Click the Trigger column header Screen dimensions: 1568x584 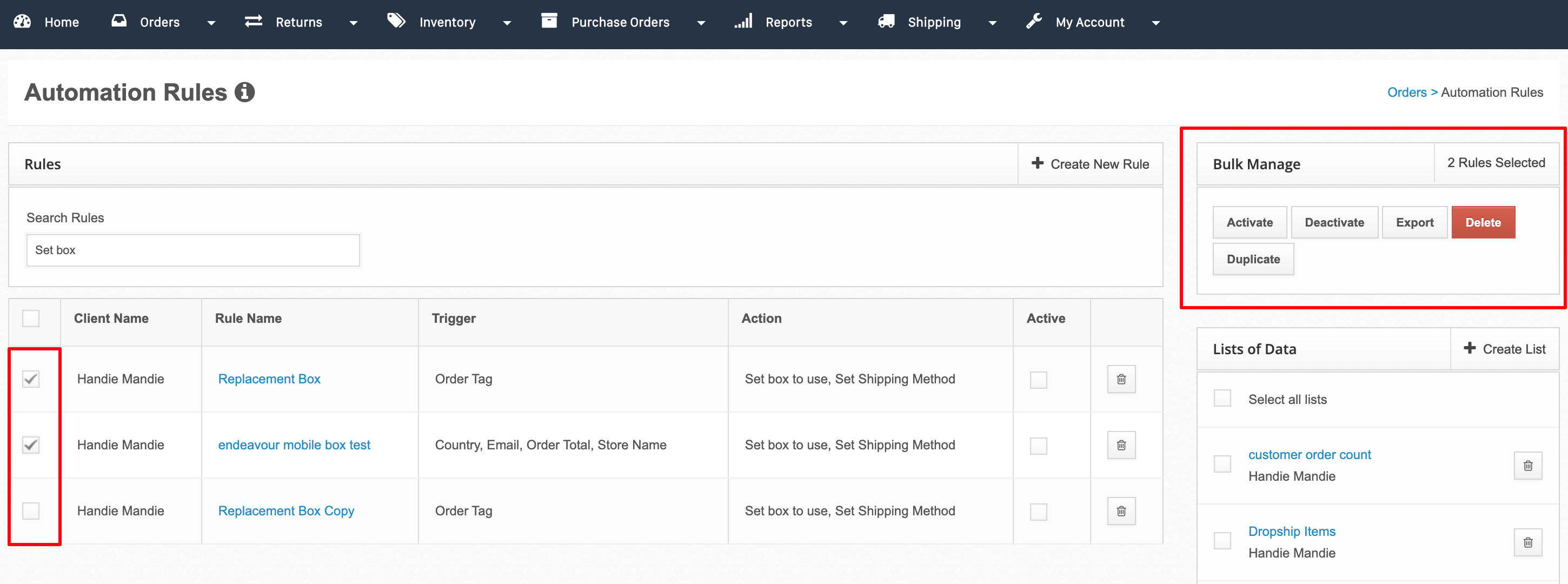pos(454,318)
